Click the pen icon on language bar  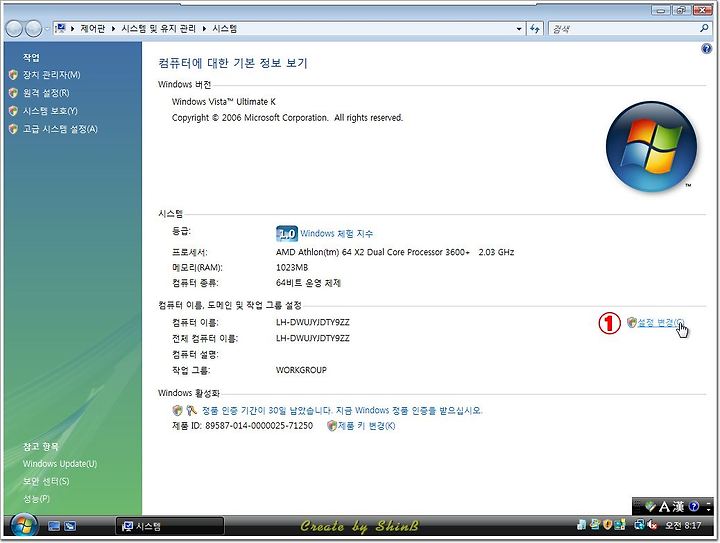tap(650, 507)
